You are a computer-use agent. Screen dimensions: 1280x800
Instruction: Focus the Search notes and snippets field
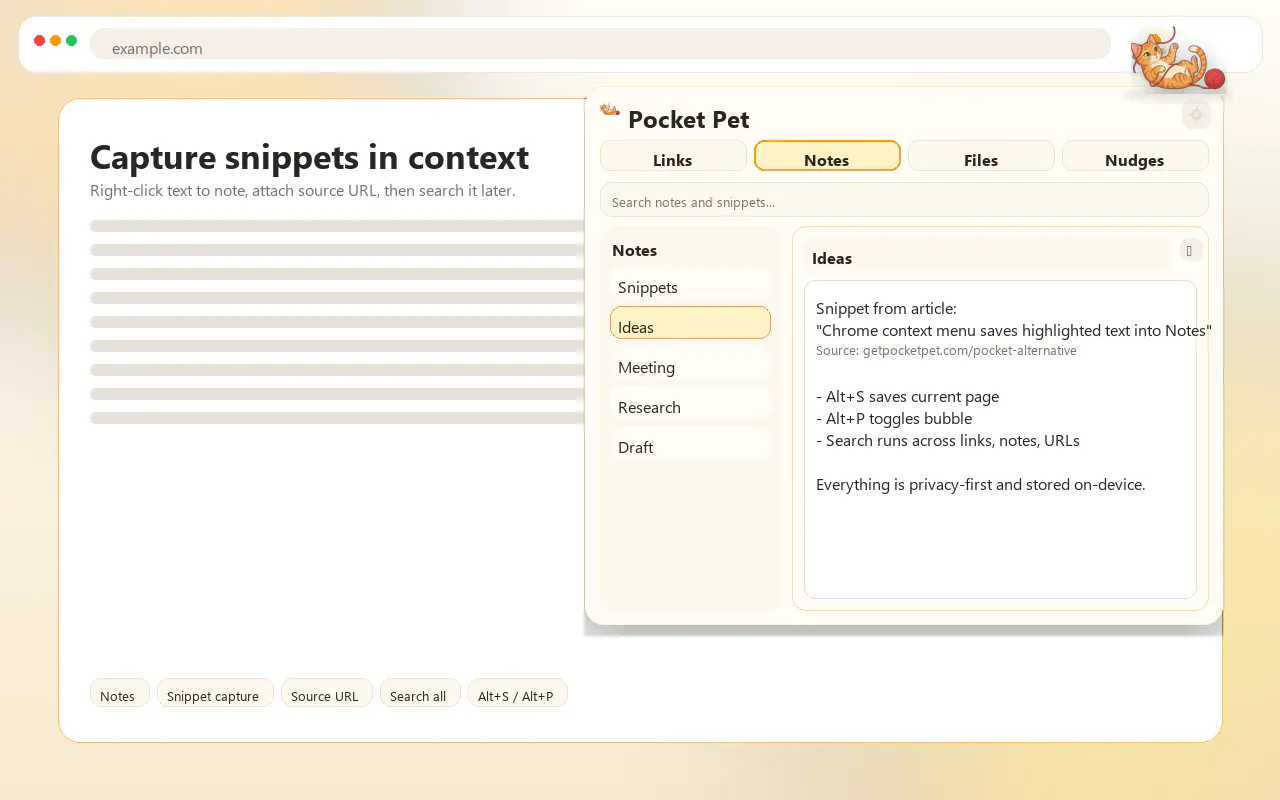(x=904, y=200)
